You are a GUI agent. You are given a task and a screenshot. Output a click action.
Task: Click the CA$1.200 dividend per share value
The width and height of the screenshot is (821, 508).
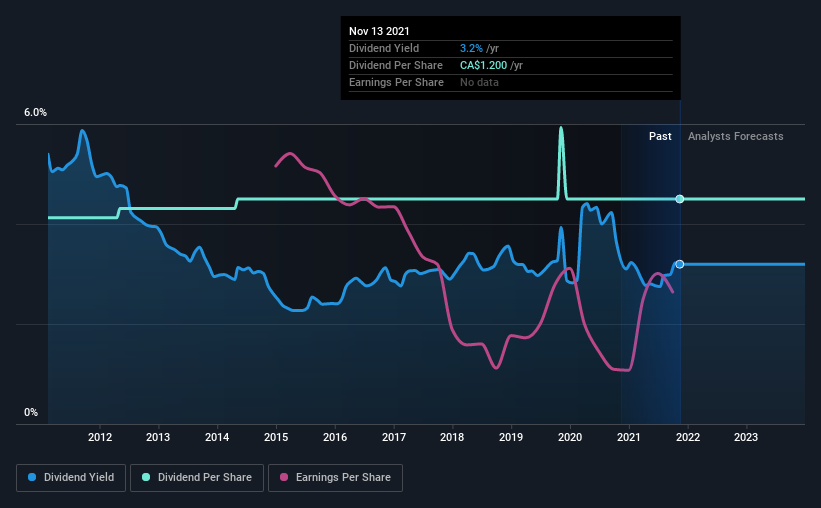click(483, 65)
